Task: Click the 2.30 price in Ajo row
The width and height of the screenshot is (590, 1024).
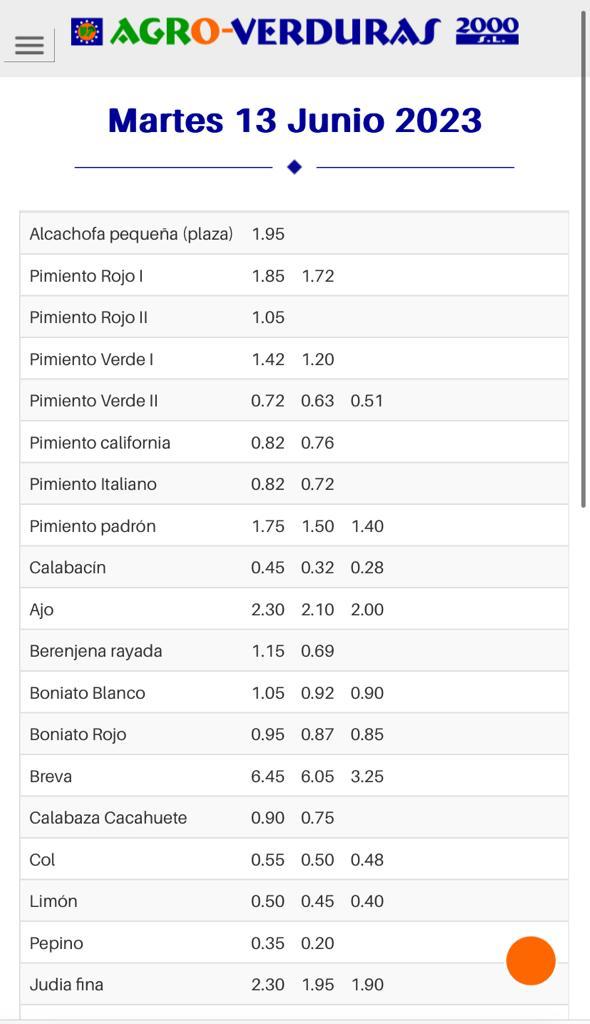Action: 268,609
